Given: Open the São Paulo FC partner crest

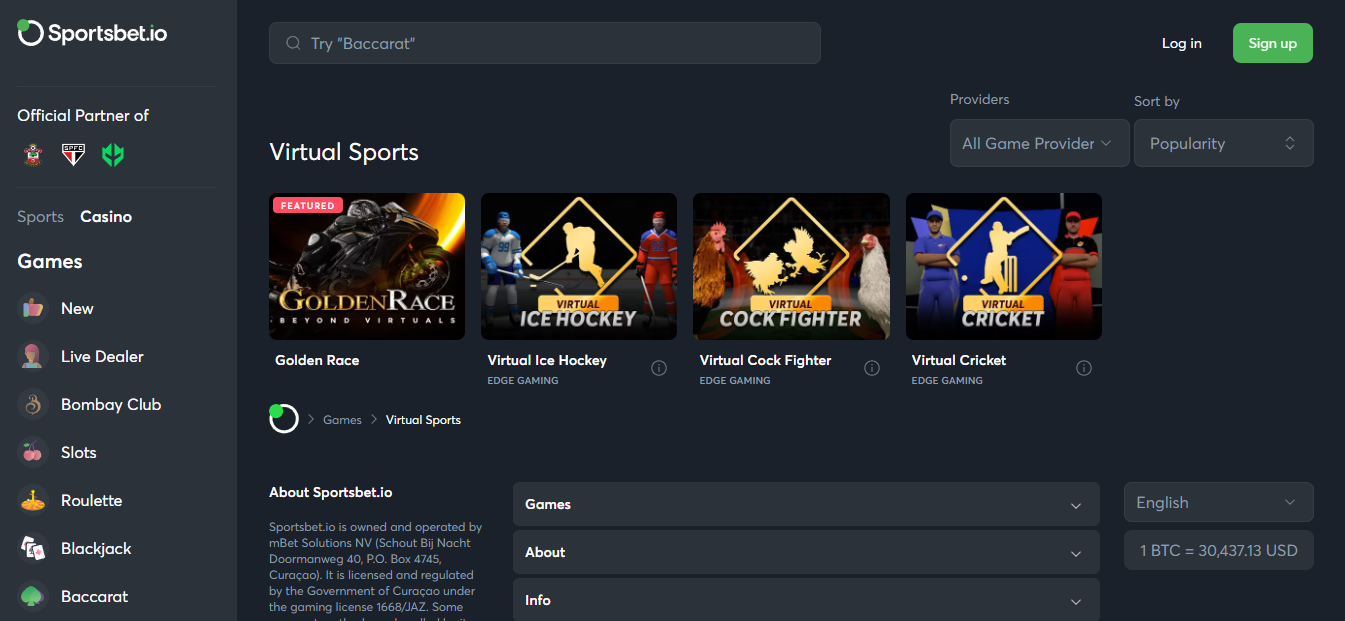Looking at the screenshot, I should click(73, 154).
